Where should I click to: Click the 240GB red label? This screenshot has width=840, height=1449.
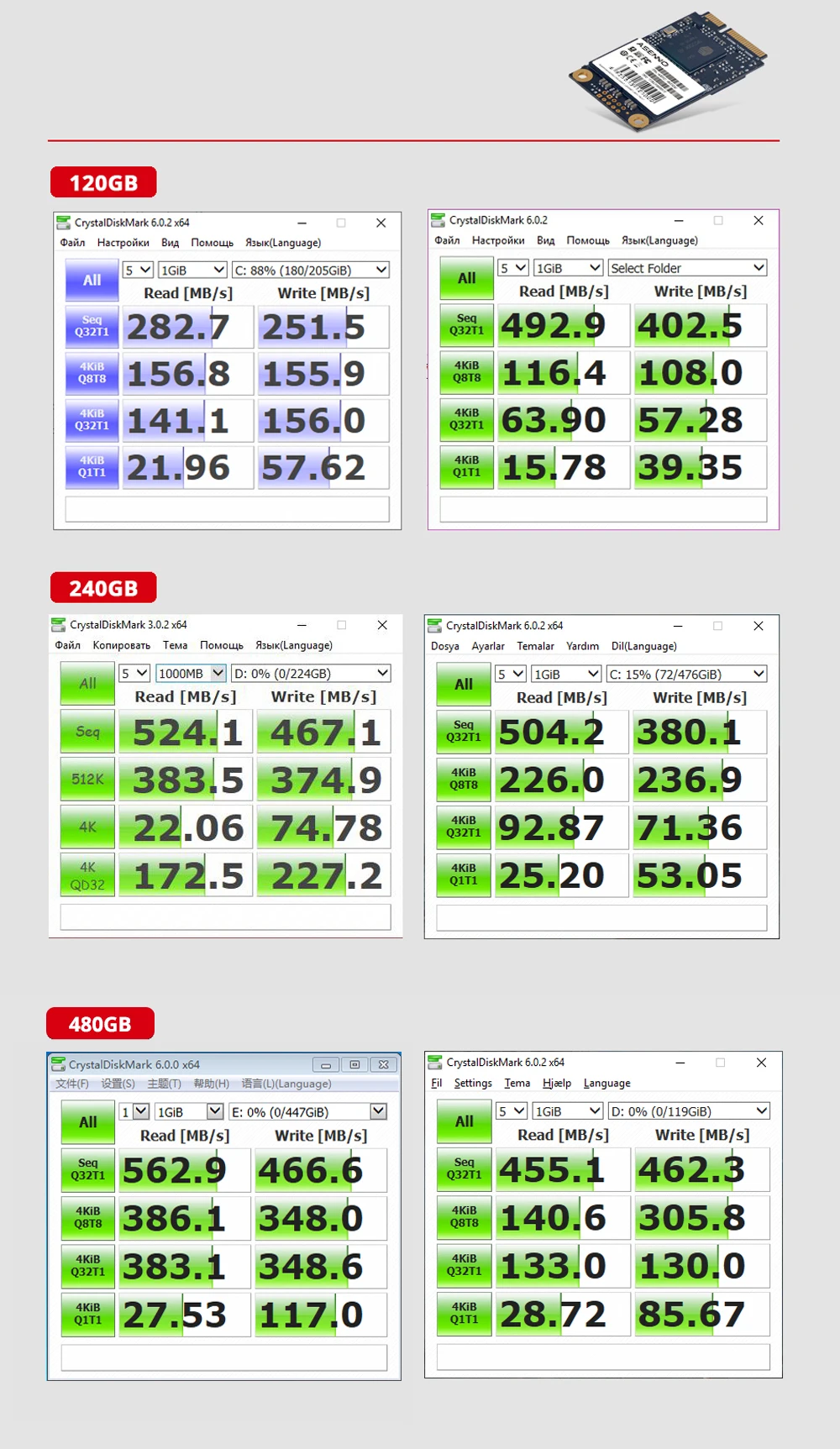click(x=103, y=587)
